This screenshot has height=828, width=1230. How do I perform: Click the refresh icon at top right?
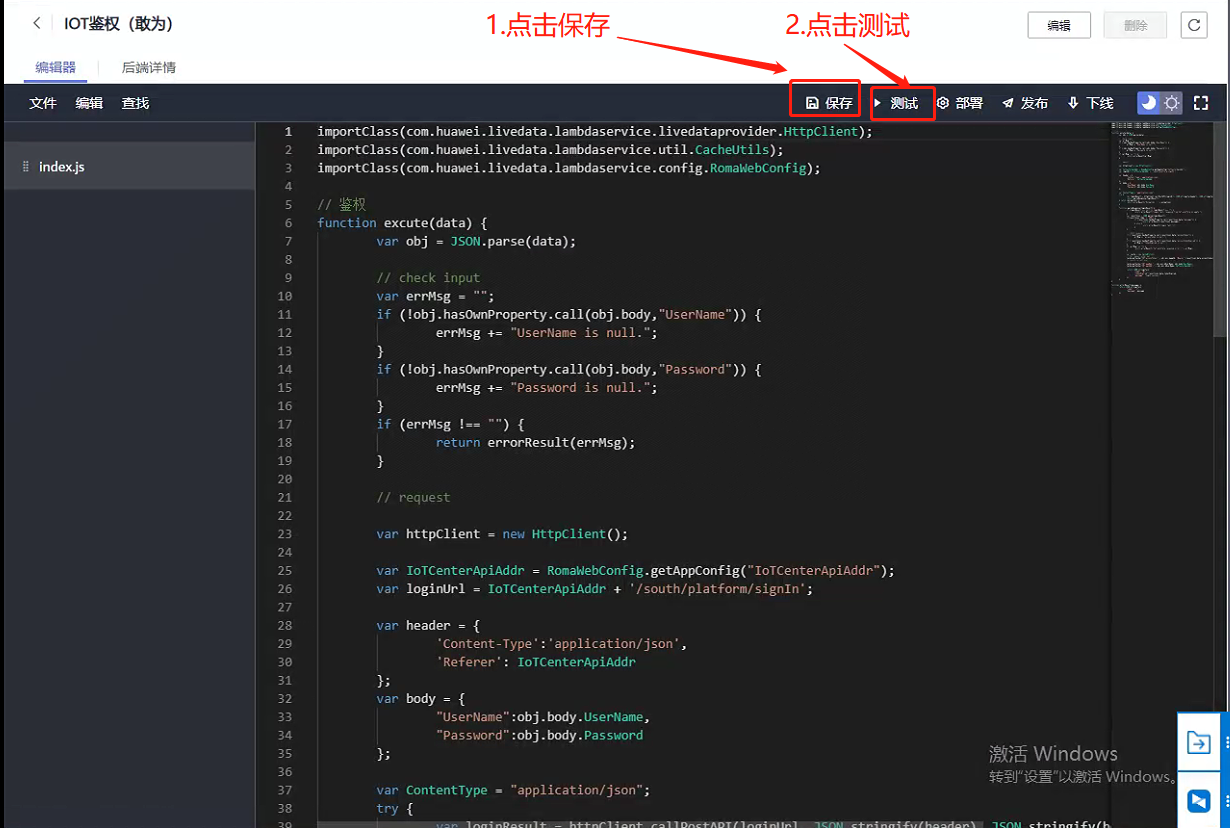[1193, 26]
